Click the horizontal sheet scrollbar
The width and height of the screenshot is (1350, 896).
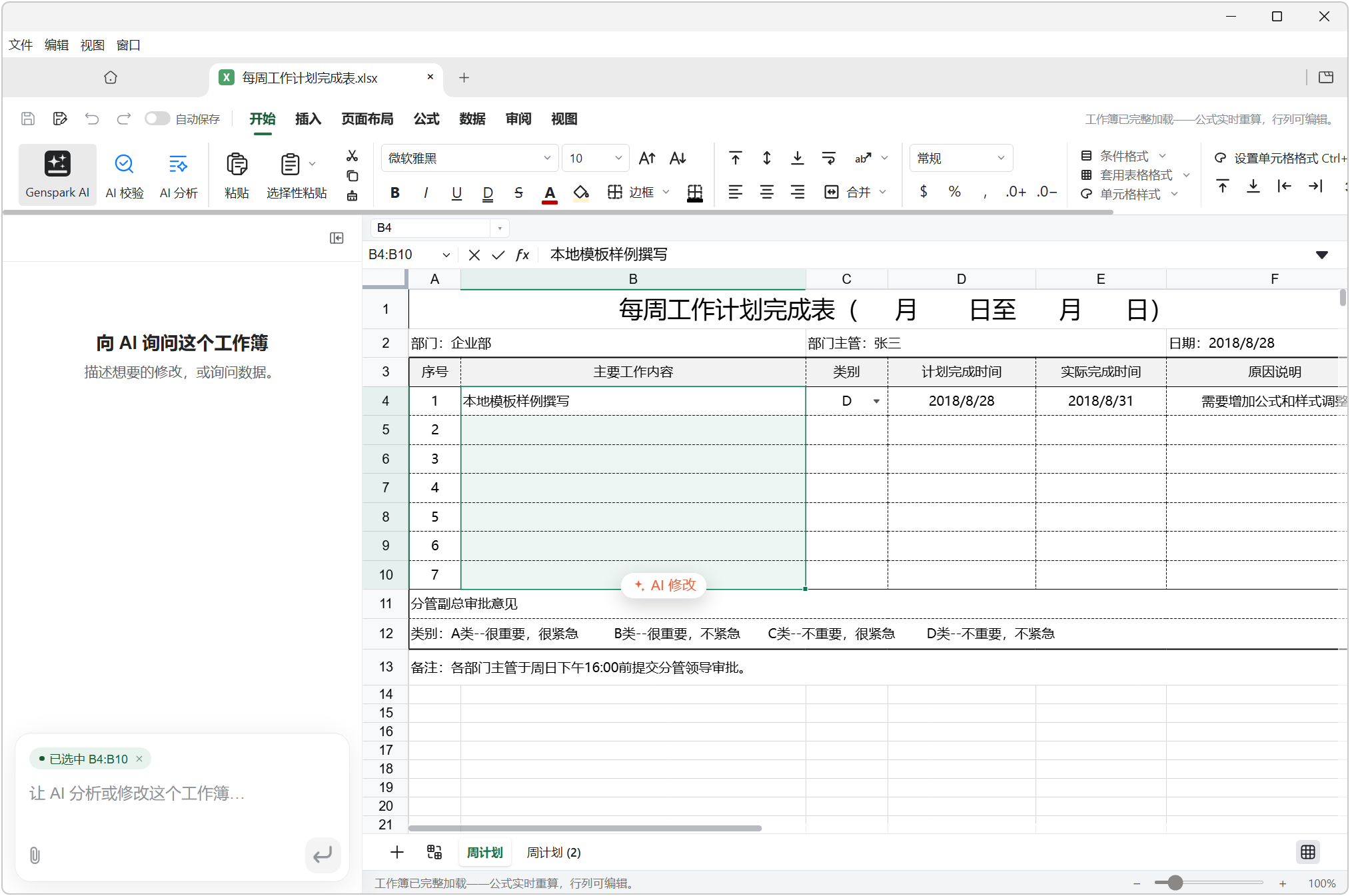pyautogui.click(x=584, y=828)
